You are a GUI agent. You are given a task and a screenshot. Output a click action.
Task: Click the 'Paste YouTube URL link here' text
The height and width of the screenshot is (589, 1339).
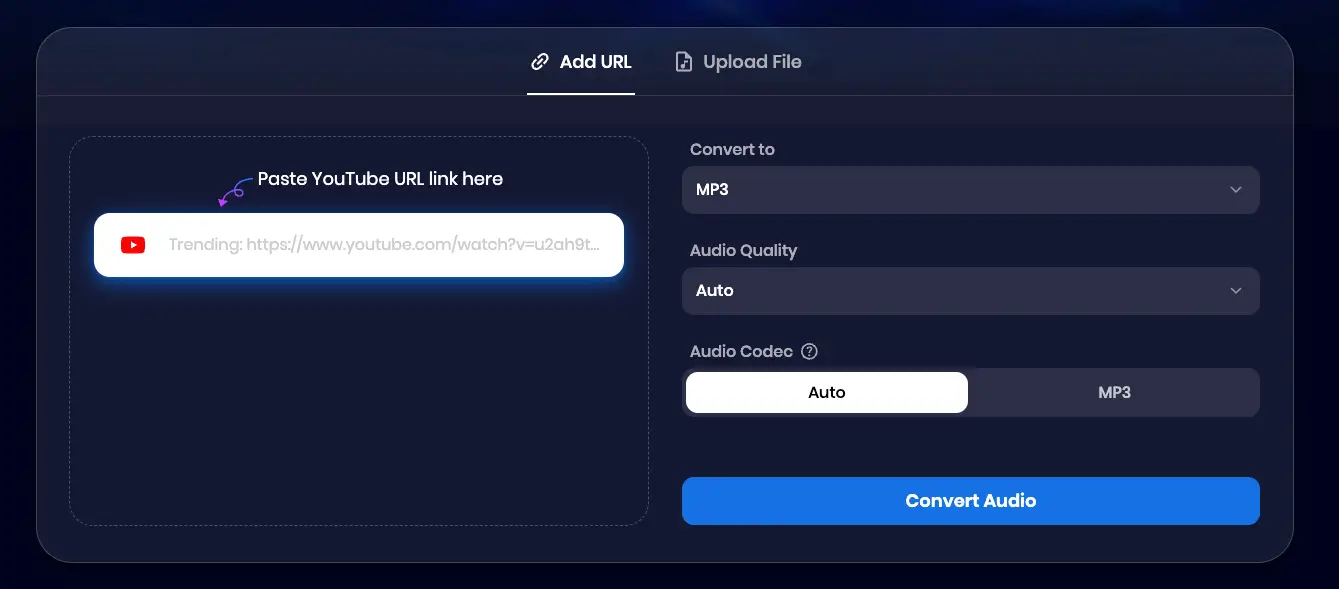coord(380,179)
